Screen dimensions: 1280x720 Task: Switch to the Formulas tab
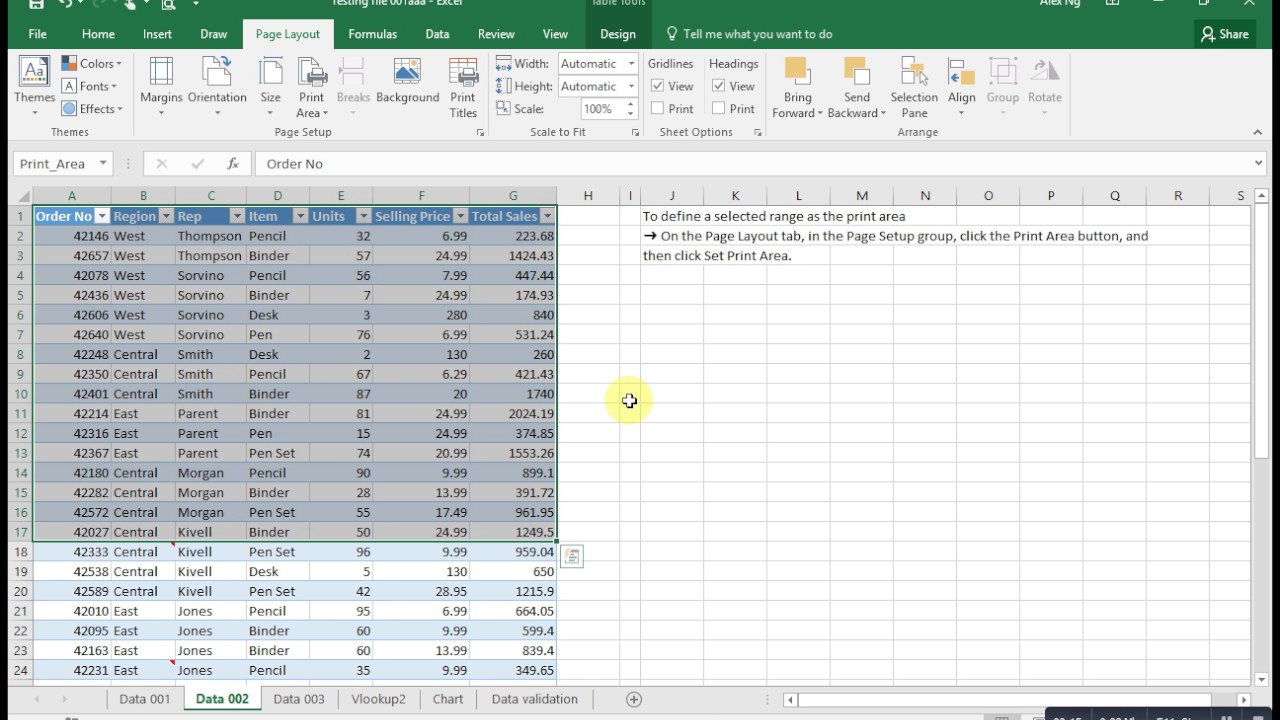pos(373,34)
